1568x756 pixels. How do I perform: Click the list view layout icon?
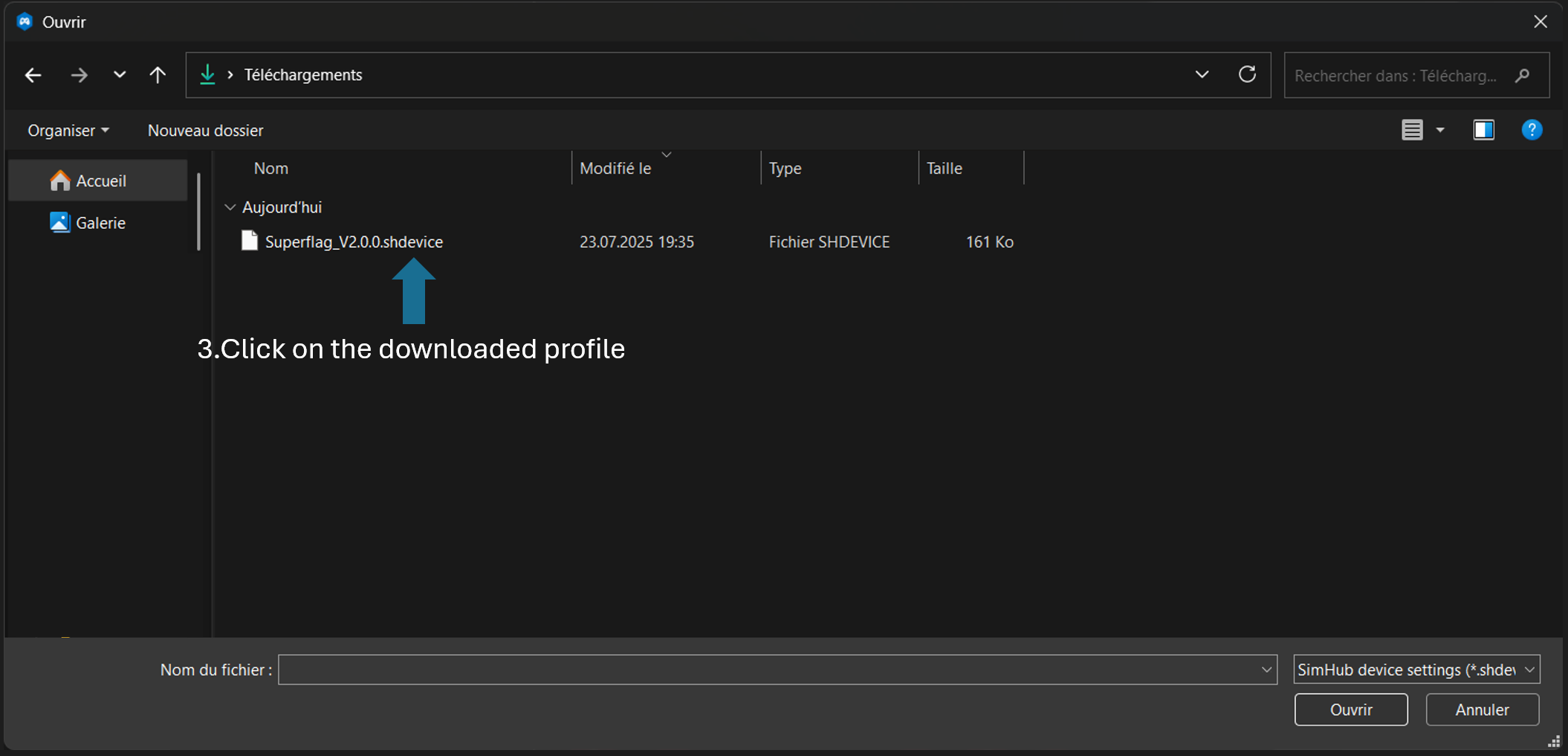1412,130
